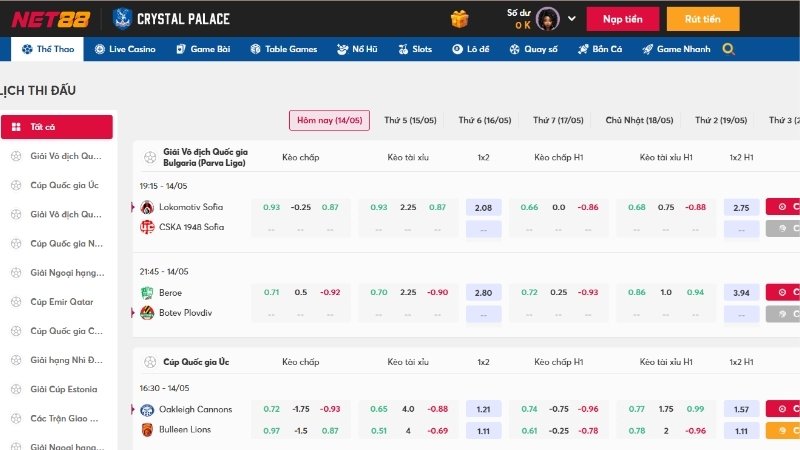Viewport: 800px width, 450px height.
Task: Open the Live Casino menu
Action: pos(124,49)
